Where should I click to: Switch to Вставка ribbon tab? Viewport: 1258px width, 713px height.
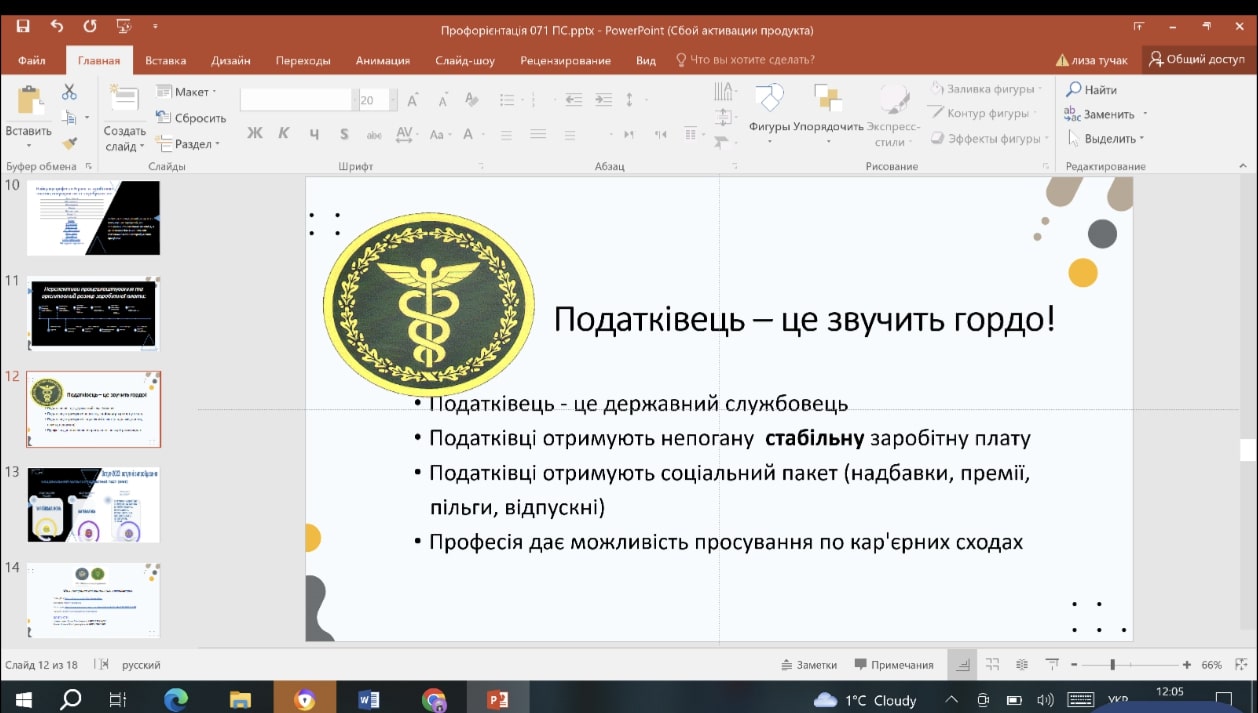tap(165, 60)
